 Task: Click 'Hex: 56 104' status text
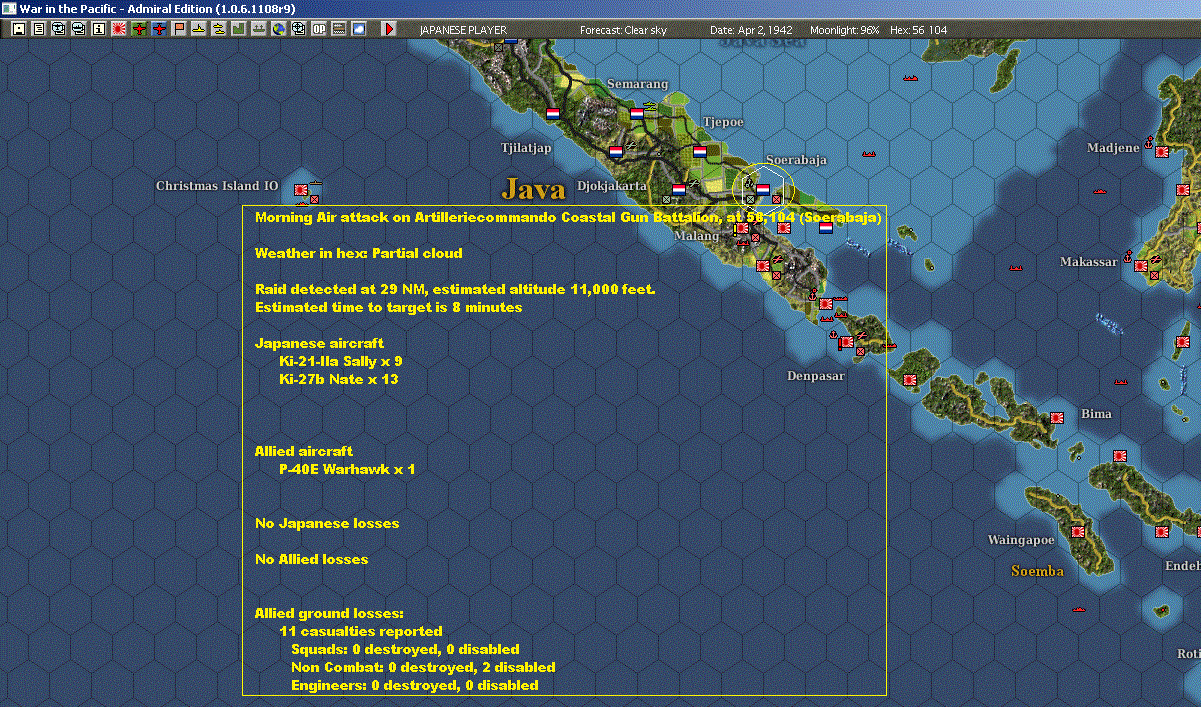click(x=918, y=30)
